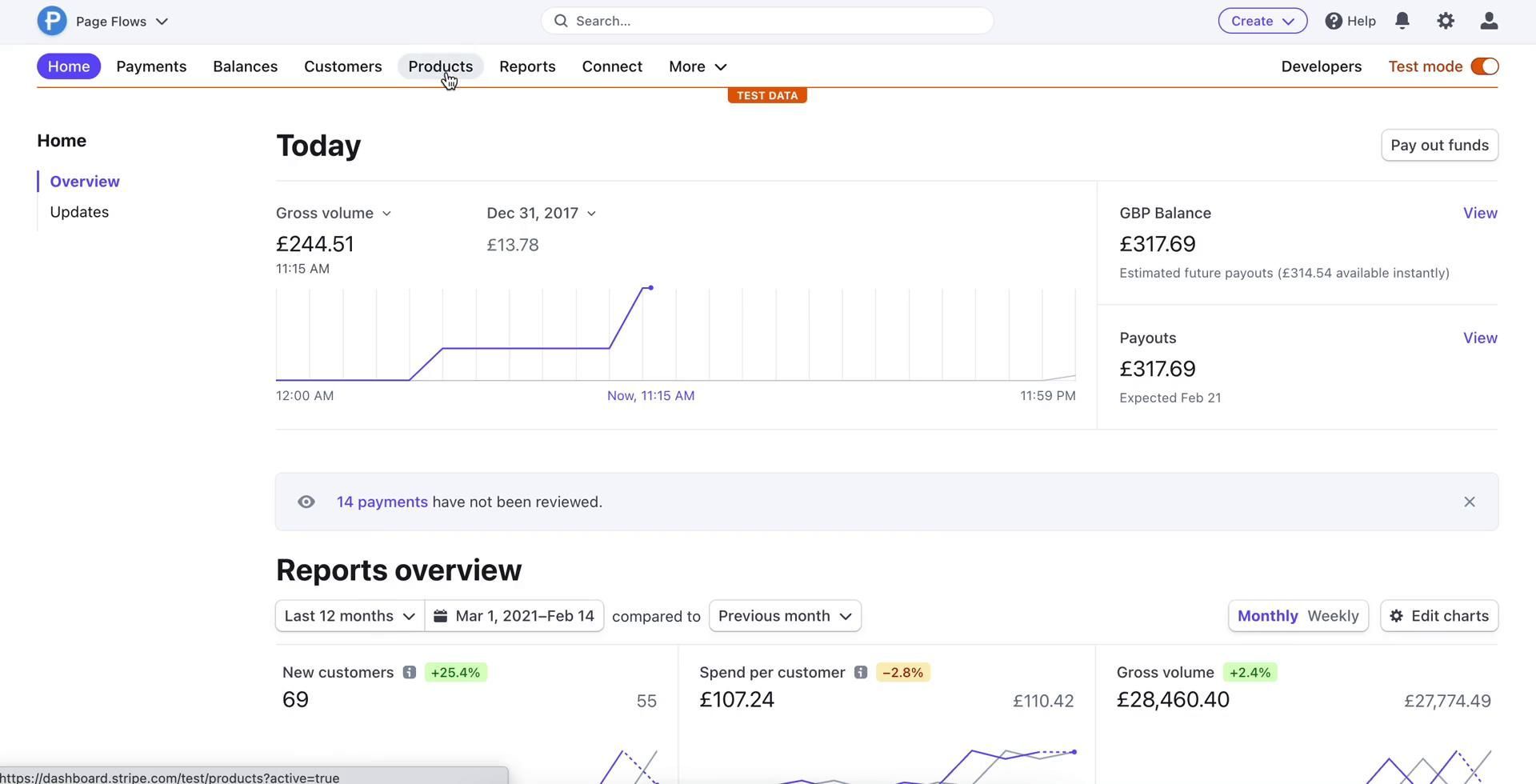Switch charts to Weekly view
The image size is (1536, 784).
tap(1332, 616)
